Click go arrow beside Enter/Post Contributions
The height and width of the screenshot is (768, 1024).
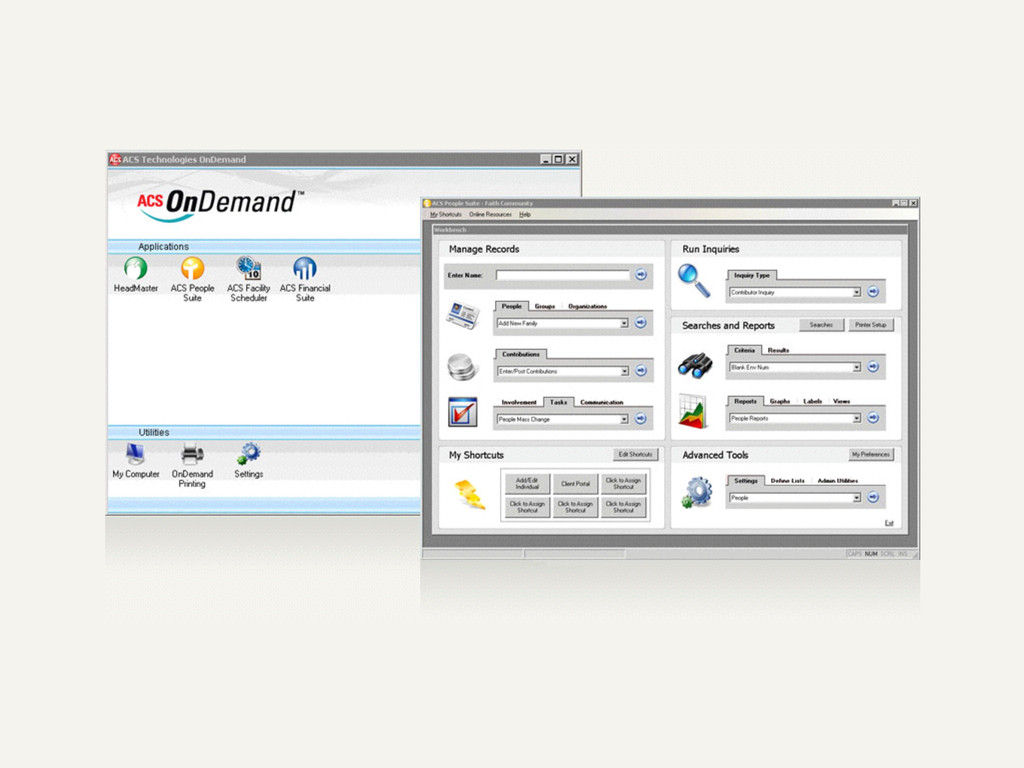click(641, 371)
